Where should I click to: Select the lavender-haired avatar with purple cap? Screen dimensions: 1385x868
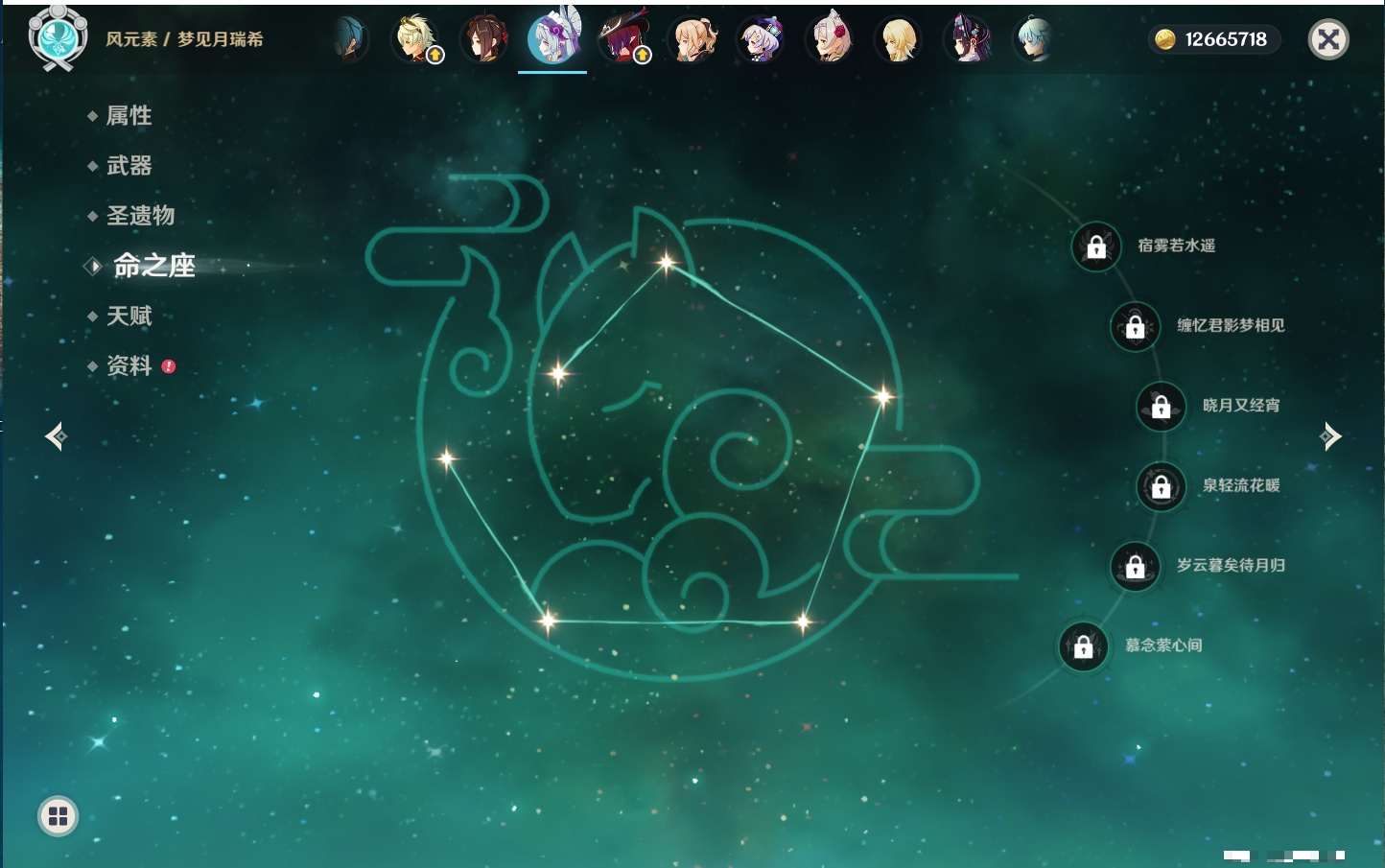click(762, 39)
